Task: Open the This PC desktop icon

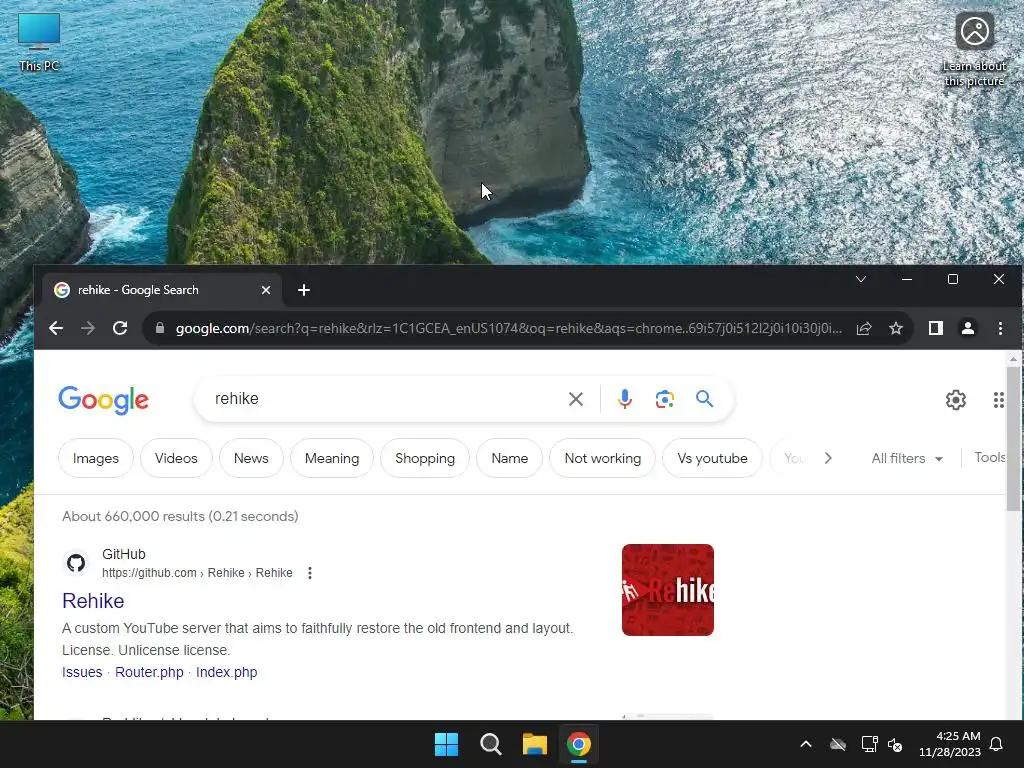Action: click(x=39, y=42)
